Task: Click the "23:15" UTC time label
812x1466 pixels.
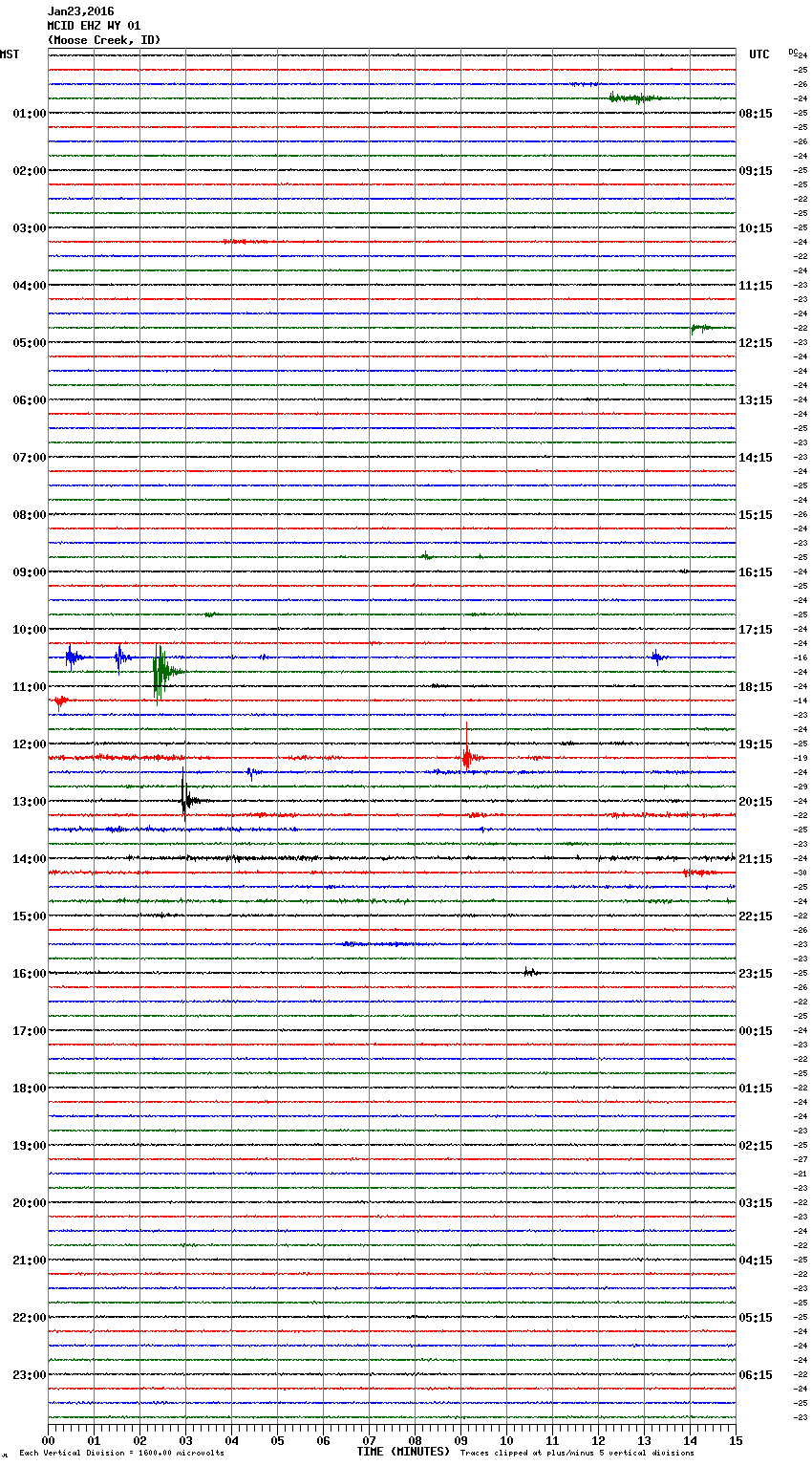Action: point(756,974)
